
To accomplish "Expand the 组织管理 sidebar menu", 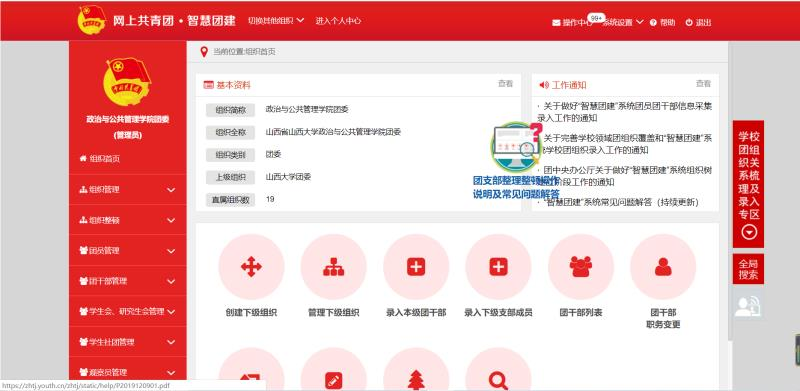I will tap(128, 189).
